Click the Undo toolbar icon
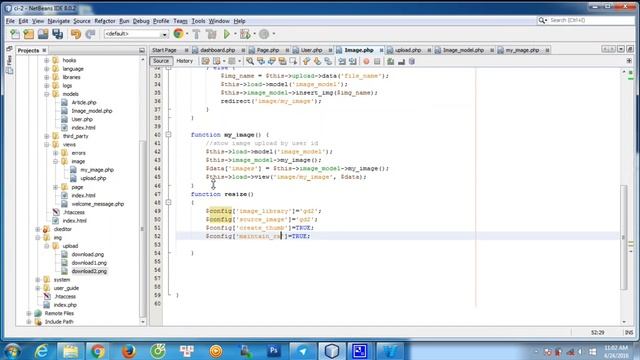Screen dimensions: 640x360 pos(76,34)
